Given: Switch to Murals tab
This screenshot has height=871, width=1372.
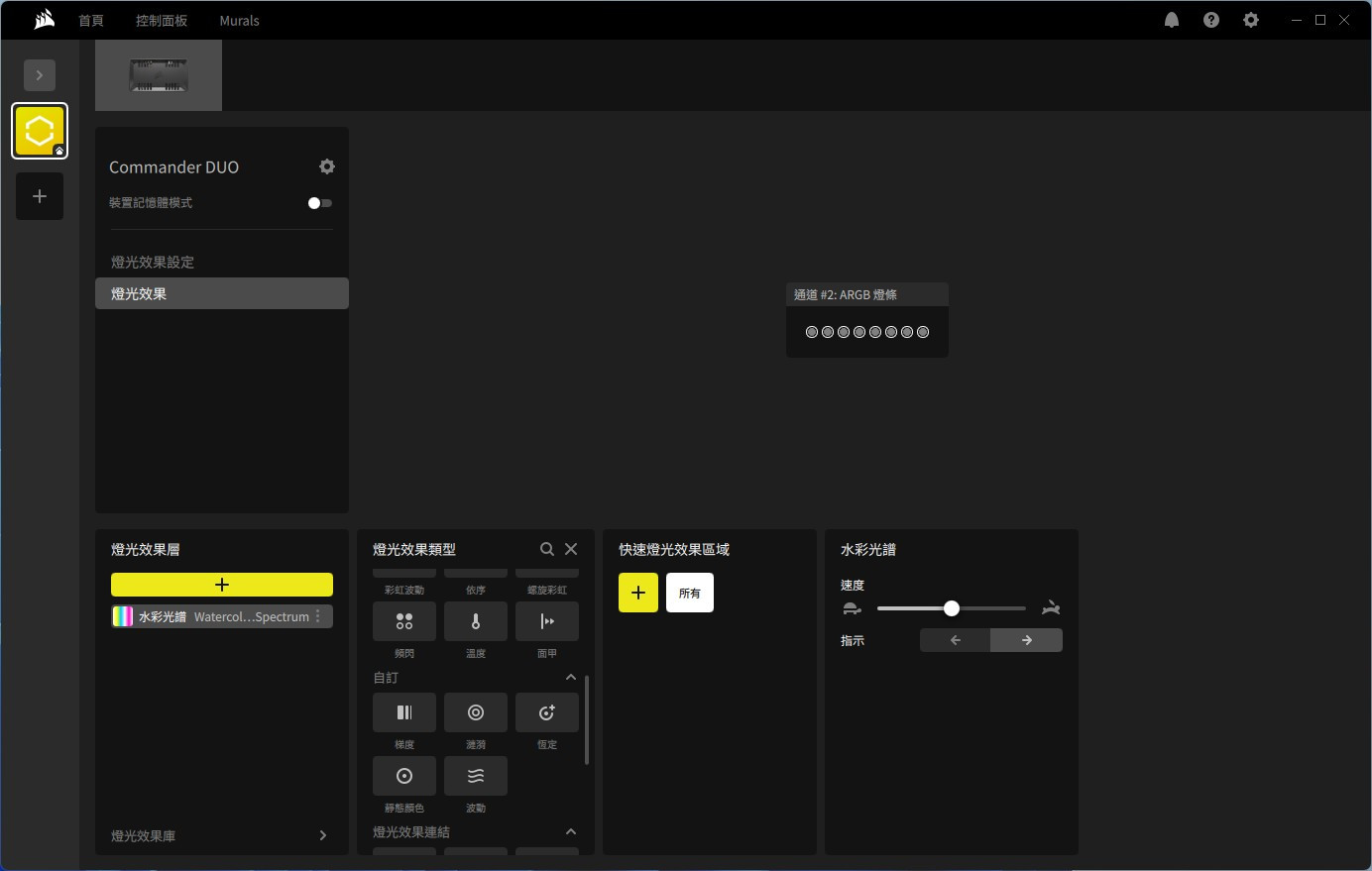Looking at the screenshot, I should 240,20.
